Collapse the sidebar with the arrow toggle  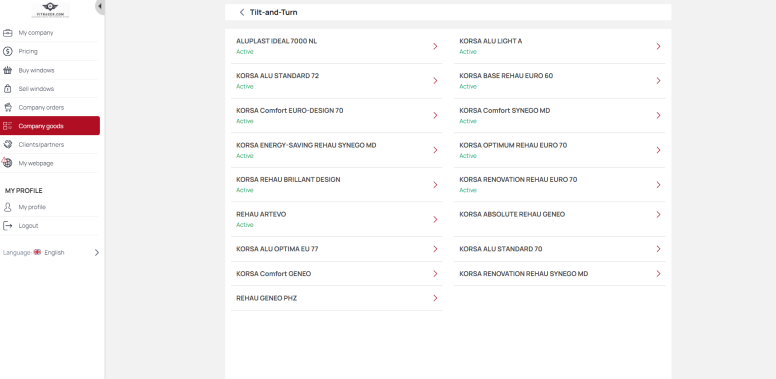click(99, 6)
